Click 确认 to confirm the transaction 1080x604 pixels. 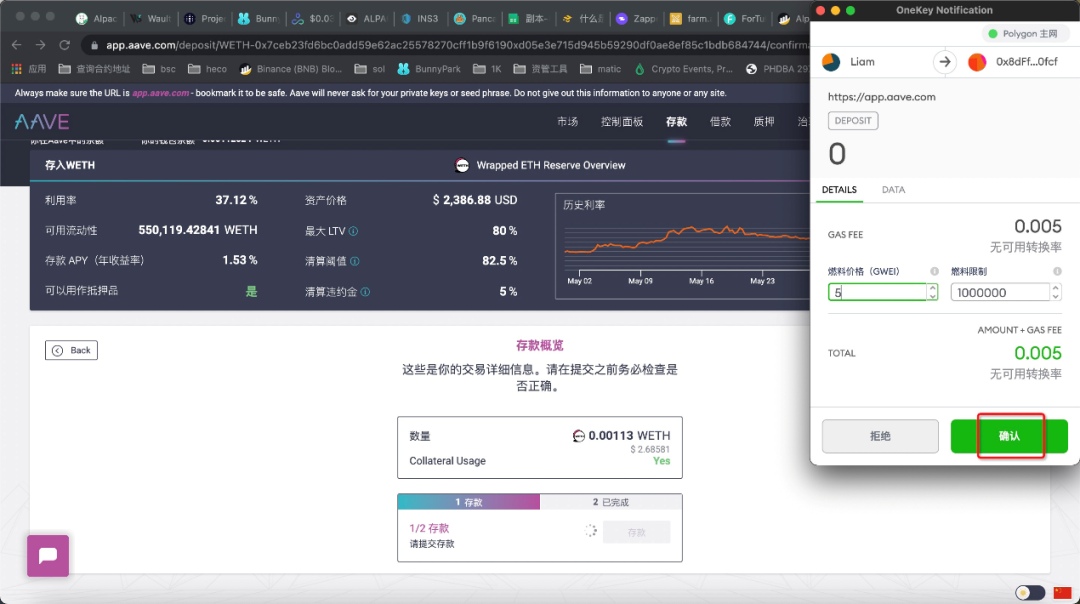1010,435
